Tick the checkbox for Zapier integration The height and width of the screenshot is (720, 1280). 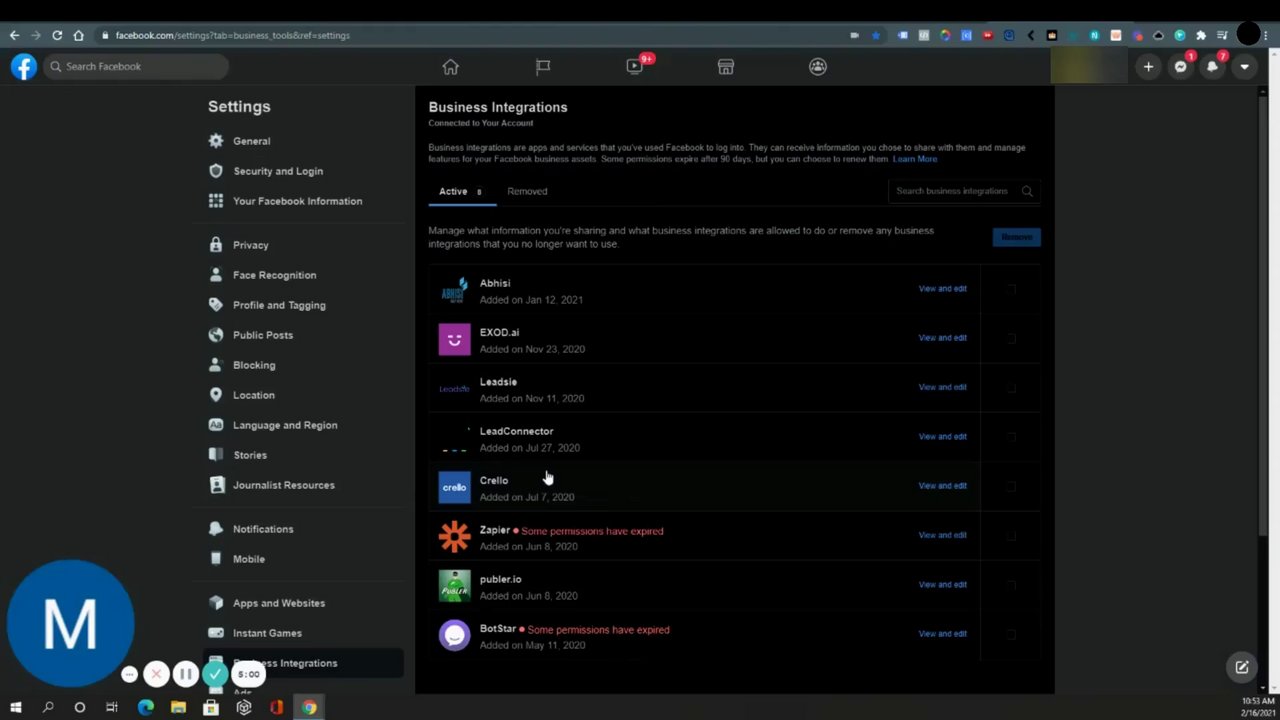tap(1011, 535)
